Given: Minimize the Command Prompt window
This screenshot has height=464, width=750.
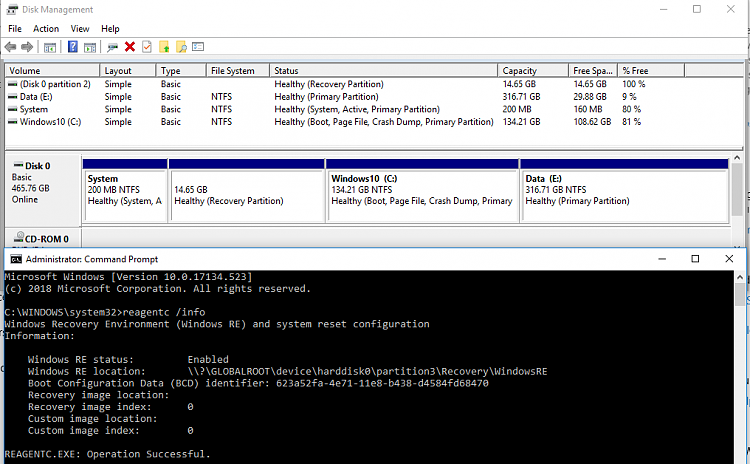Looking at the screenshot, I should tap(662, 259).
